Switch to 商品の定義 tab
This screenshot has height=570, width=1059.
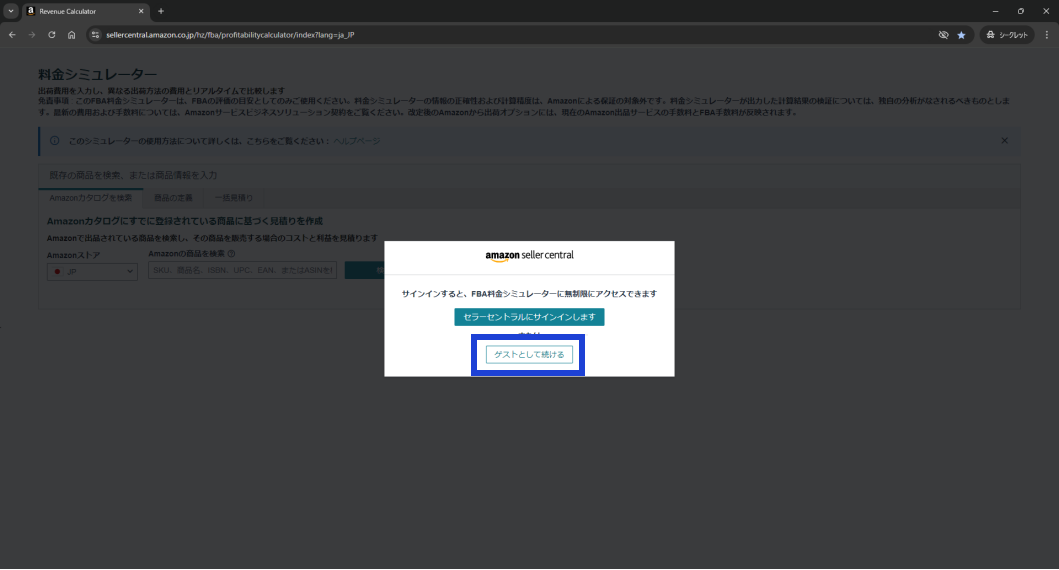point(173,198)
